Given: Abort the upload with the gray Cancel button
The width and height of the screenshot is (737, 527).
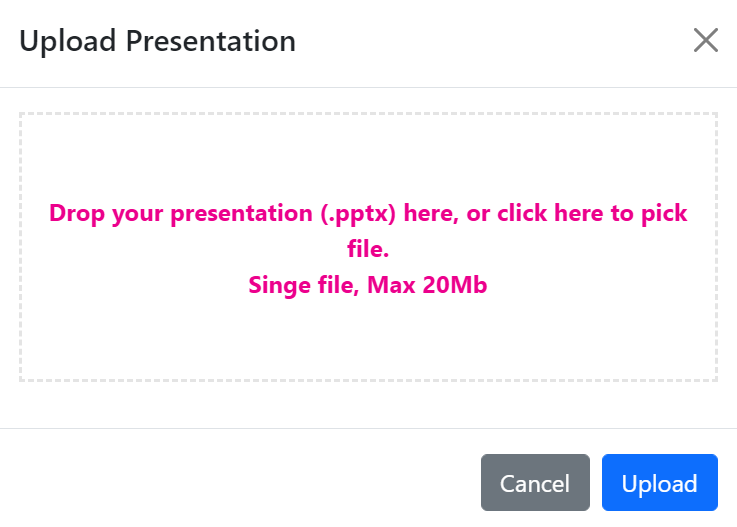Looking at the screenshot, I should [535, 483].
